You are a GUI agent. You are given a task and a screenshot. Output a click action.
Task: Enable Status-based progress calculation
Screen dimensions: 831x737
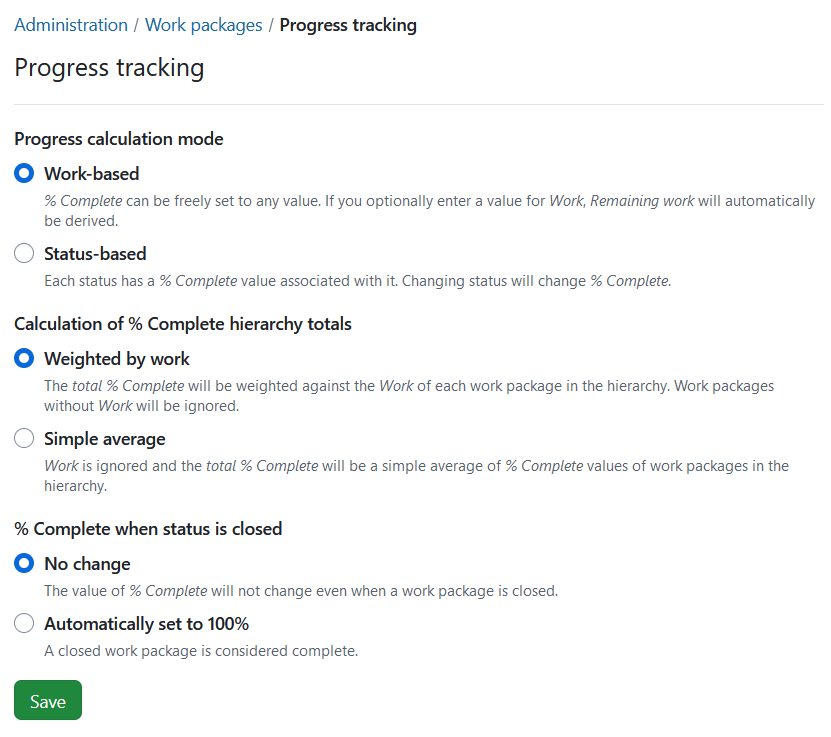[x=24, y=253]
